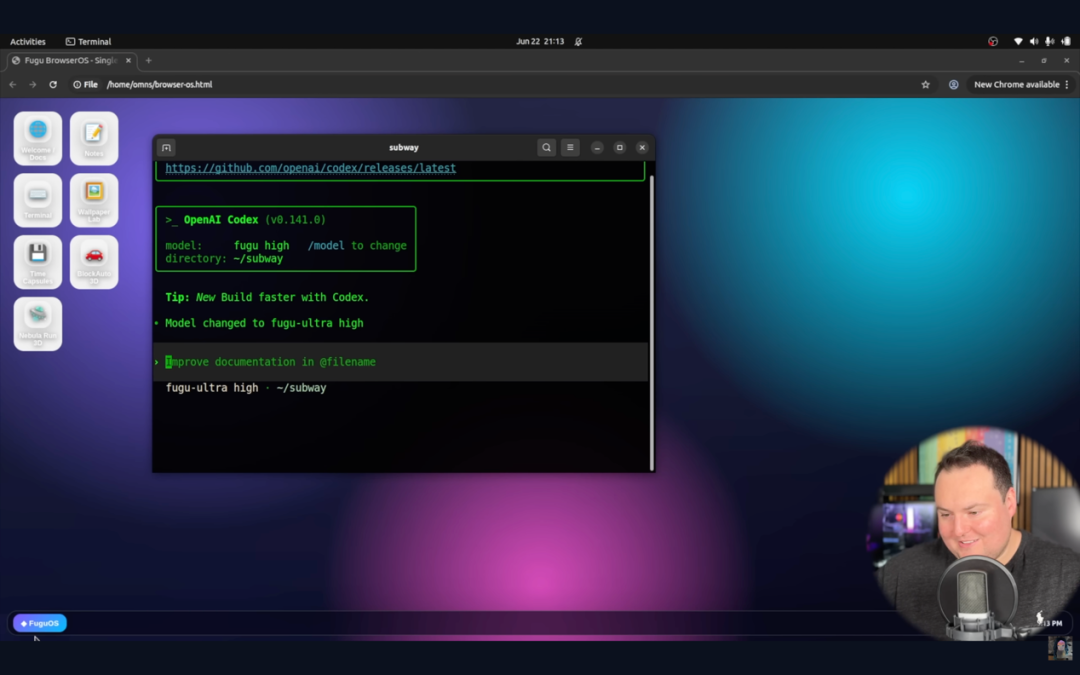Launch the Terminal desktop app icon
Viewport: 1080px width, 675px height.
pyautogui.click(x=38, y=200)
